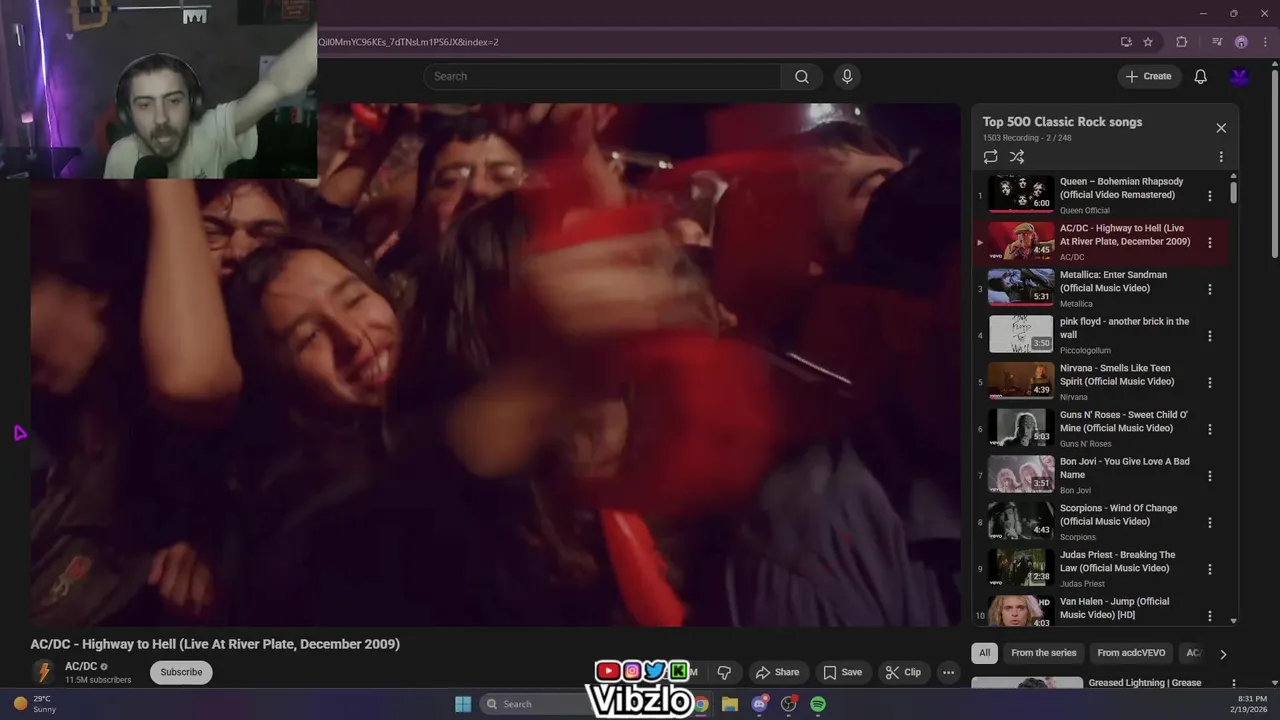Play Metallica Enter Sandman thumbnail
Image resolution: width=1280 pixels, height=720 pixels.
[x=1021, y=287]
